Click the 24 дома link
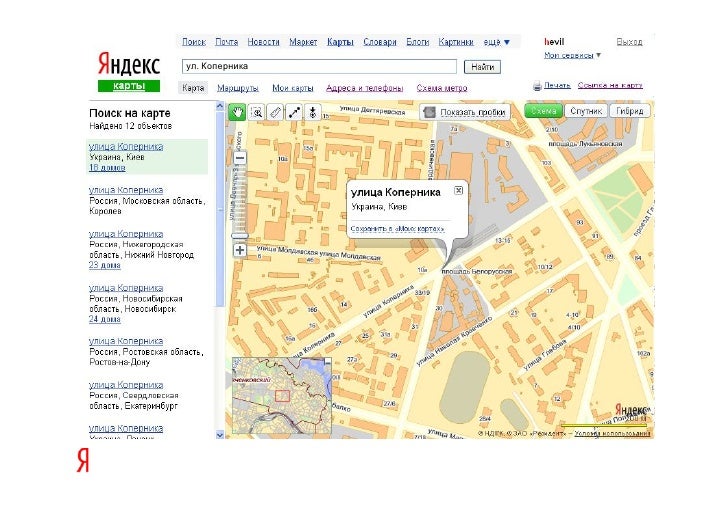728x514 pixels. (x=104, y=319)
